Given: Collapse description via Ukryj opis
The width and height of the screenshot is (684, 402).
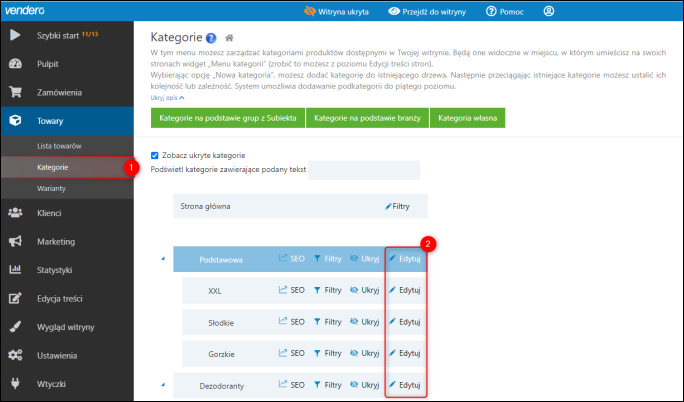Looking at the screenshot, I should 168,98.
